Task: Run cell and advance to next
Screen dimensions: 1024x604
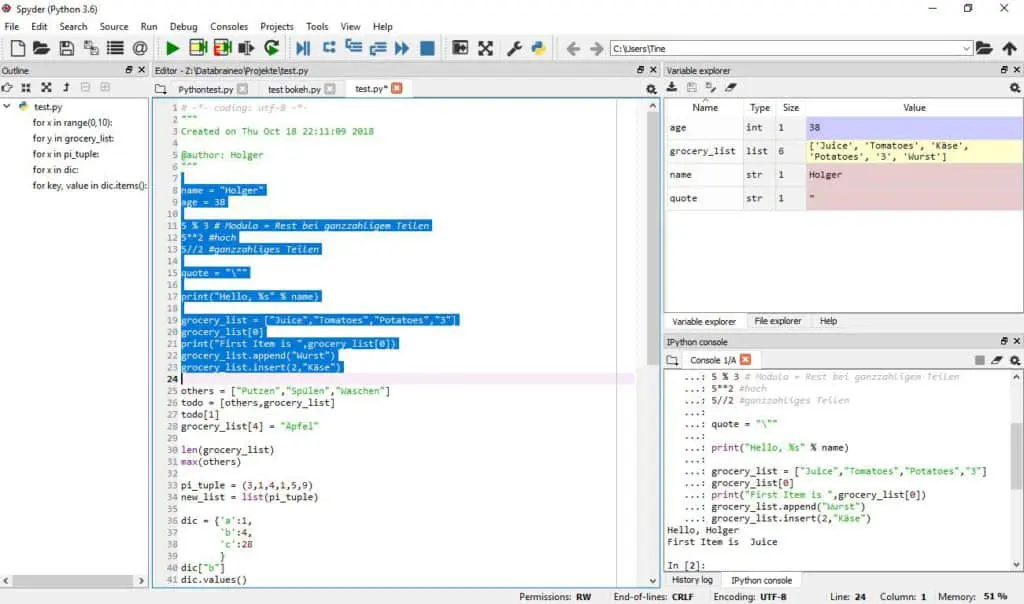Action: (x=223, y=48)
